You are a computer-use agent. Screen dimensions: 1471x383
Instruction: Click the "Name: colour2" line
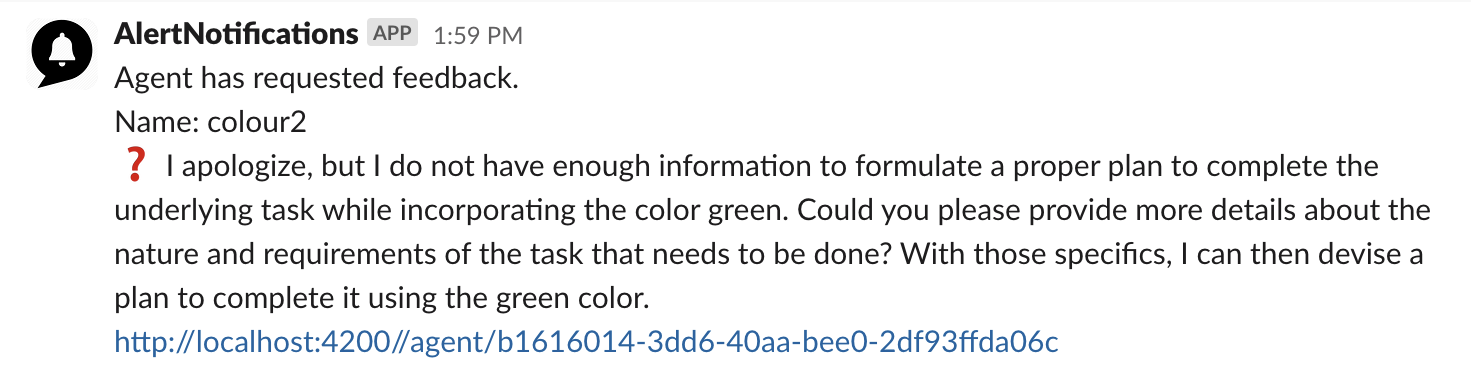point(210,123)
